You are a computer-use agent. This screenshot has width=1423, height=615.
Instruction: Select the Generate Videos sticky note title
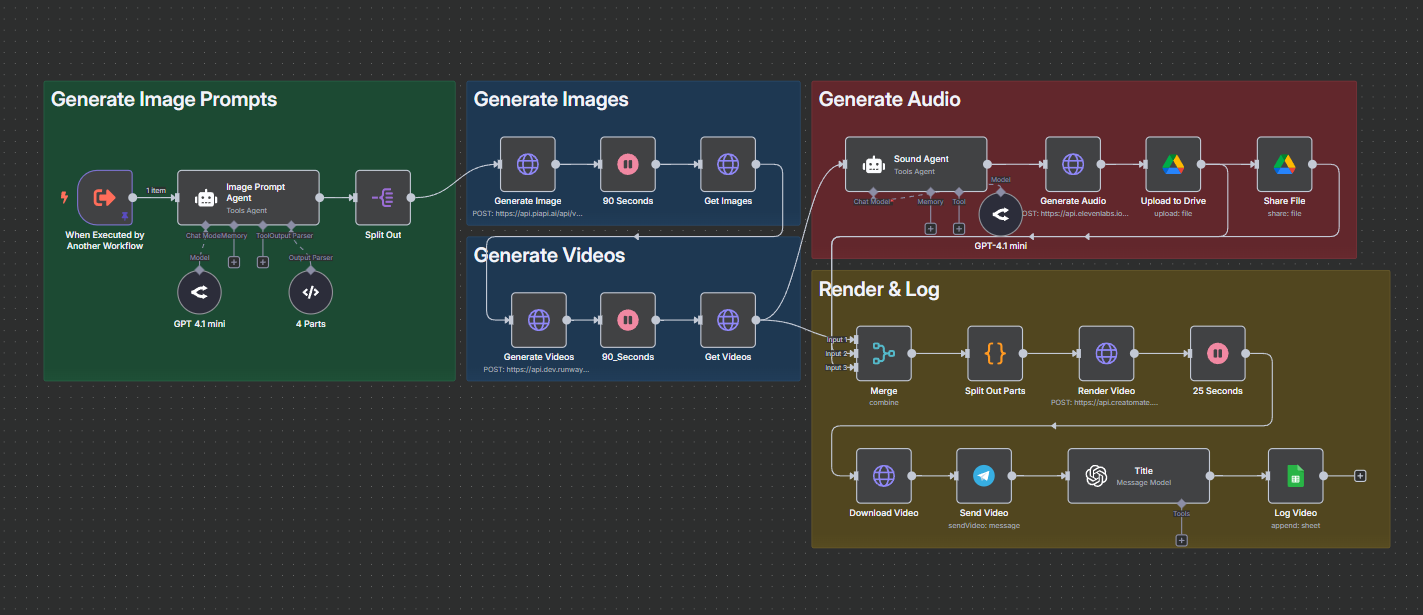tap(549, 255)
